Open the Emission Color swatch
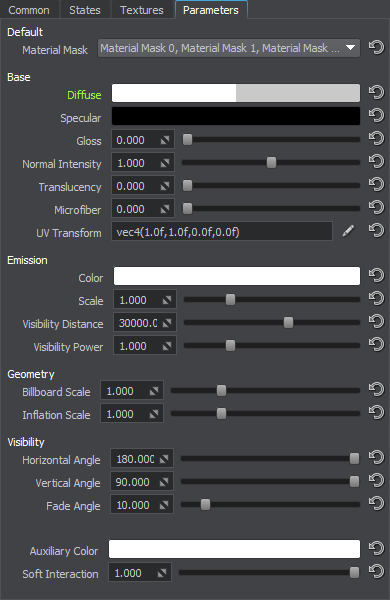This screenshot has height=600, width=390. click(x=237, y=276)
